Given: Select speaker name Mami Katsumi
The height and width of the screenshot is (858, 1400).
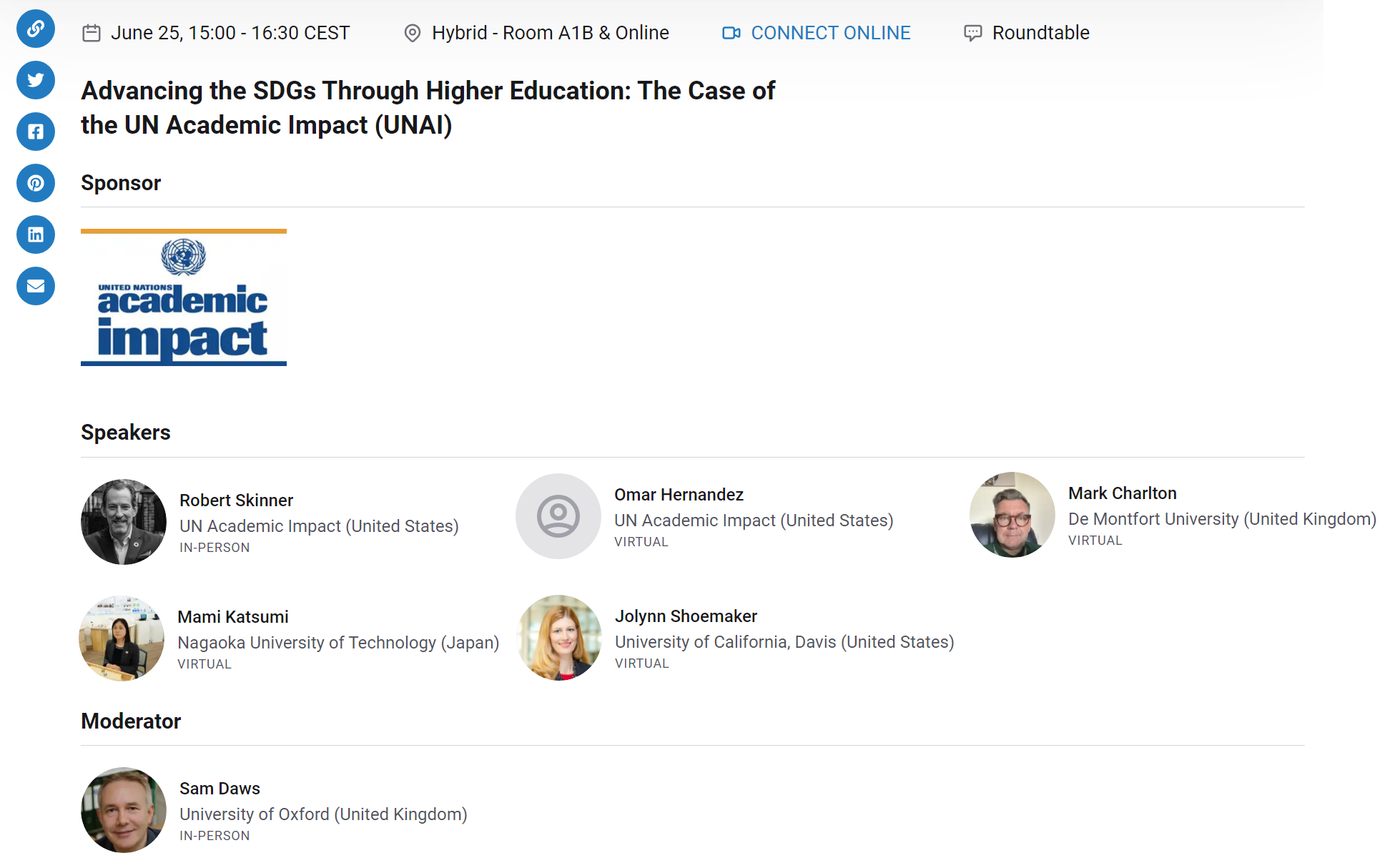Looking at the screenshot, I should (233, 617).
